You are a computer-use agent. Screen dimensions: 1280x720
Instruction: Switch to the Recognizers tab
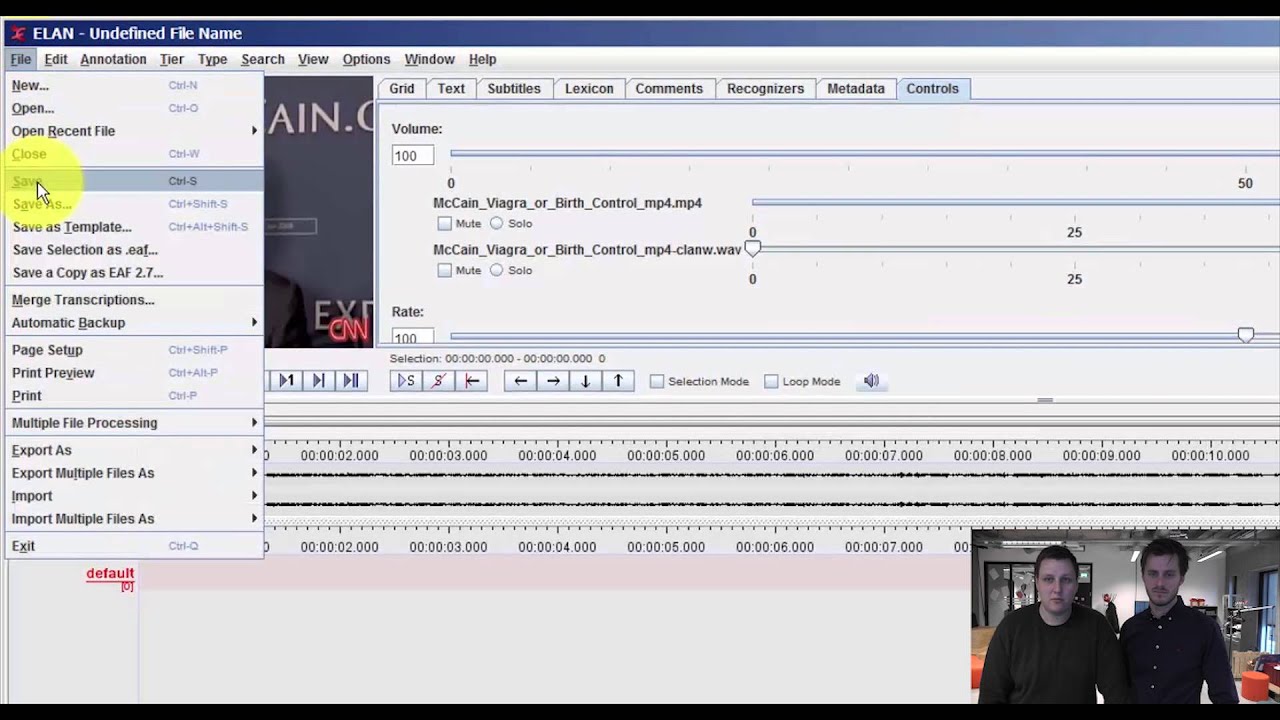click(765, 88)
